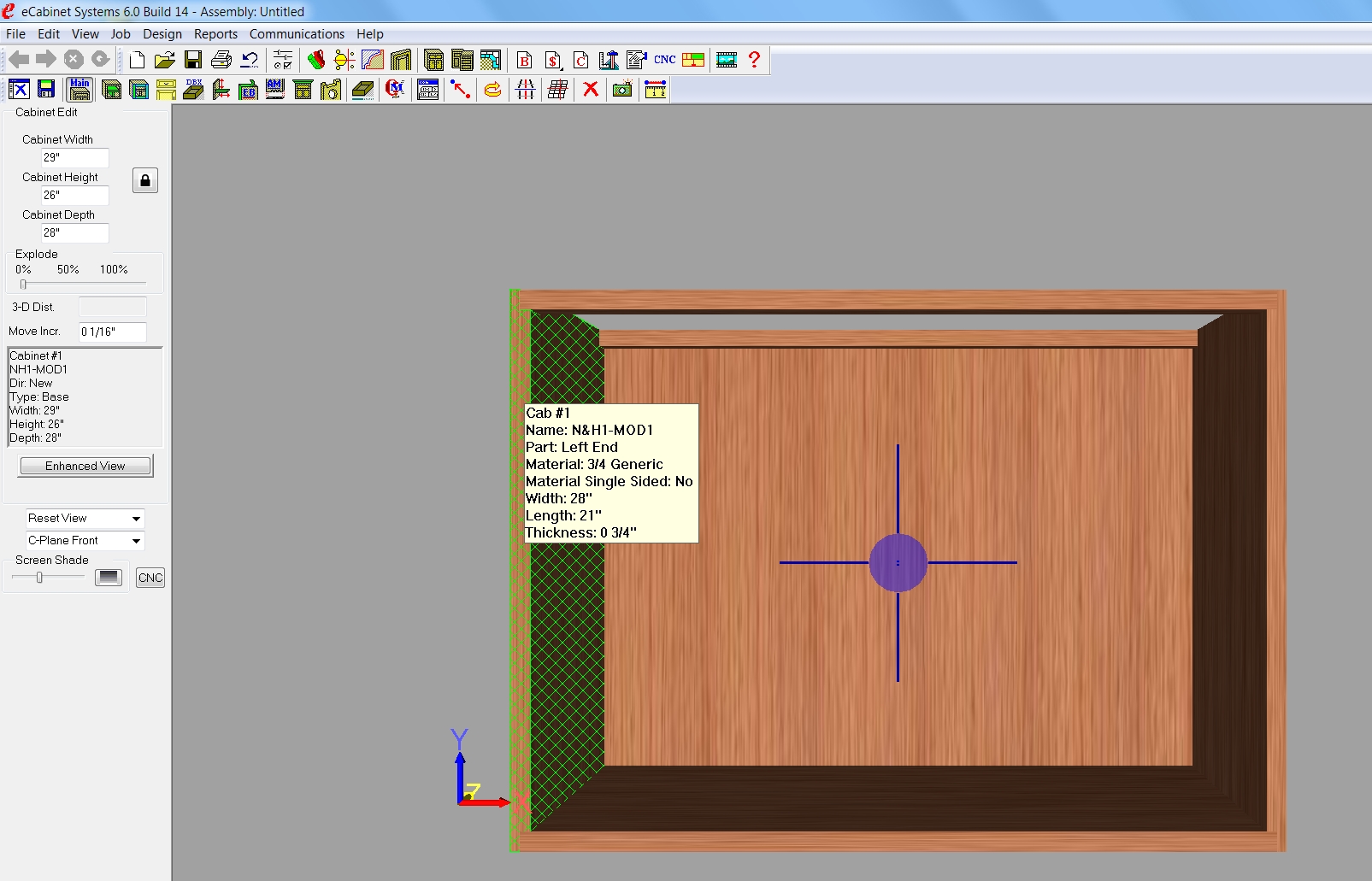
Task: Select the tape measure ruler tool
Action: pos(655,90)
